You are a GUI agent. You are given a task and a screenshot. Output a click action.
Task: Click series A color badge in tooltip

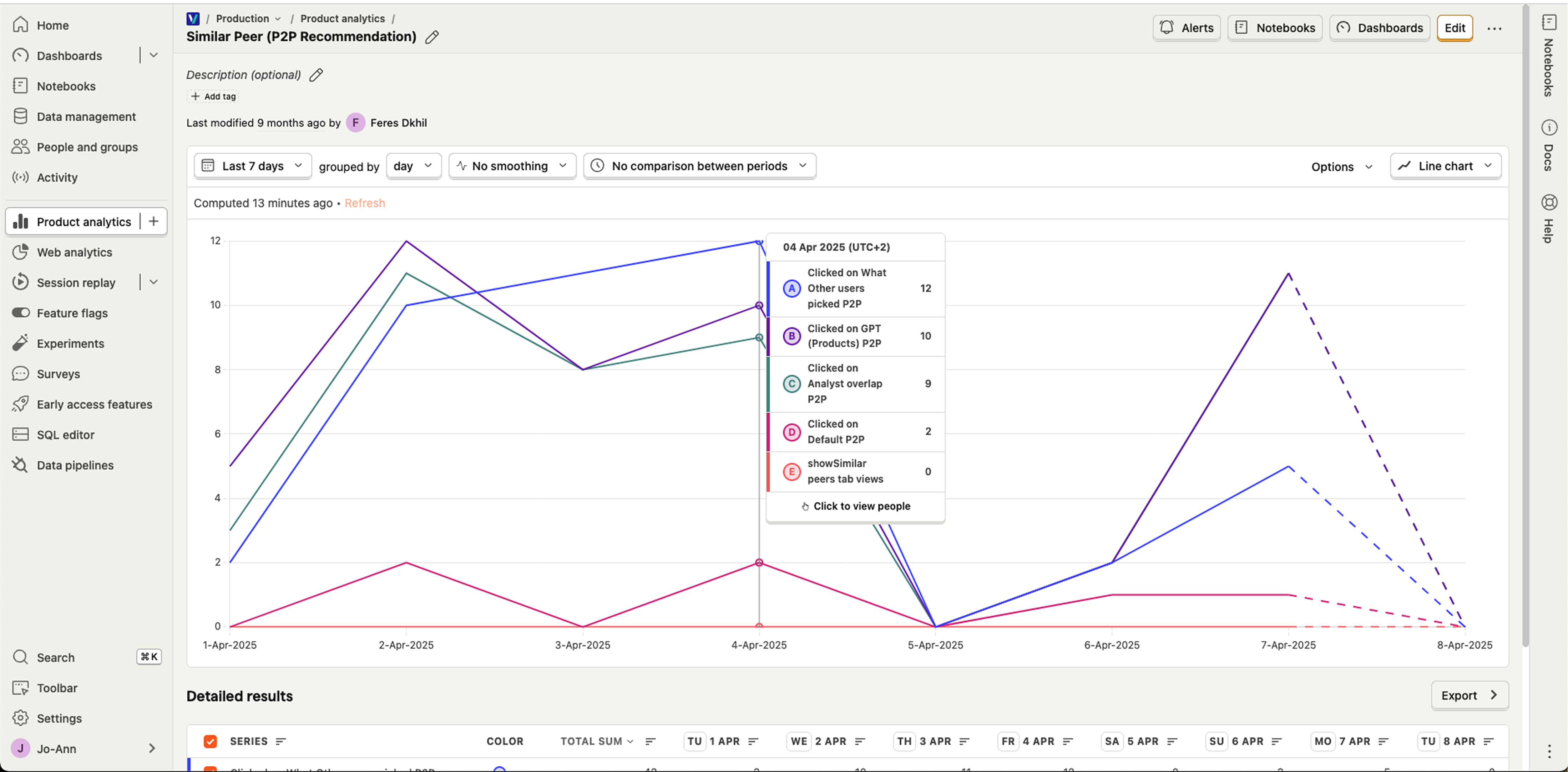[x=791, y=288]
